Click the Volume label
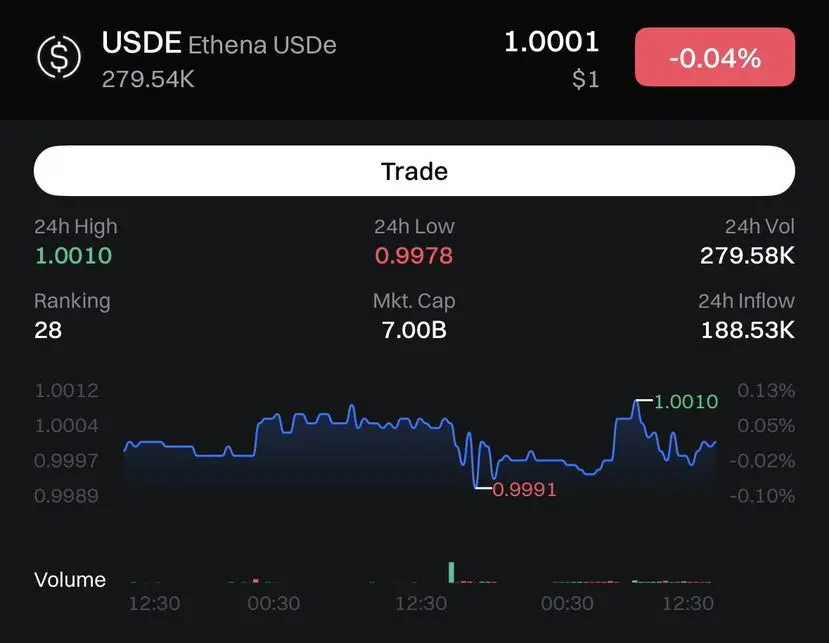 point(70,580)
